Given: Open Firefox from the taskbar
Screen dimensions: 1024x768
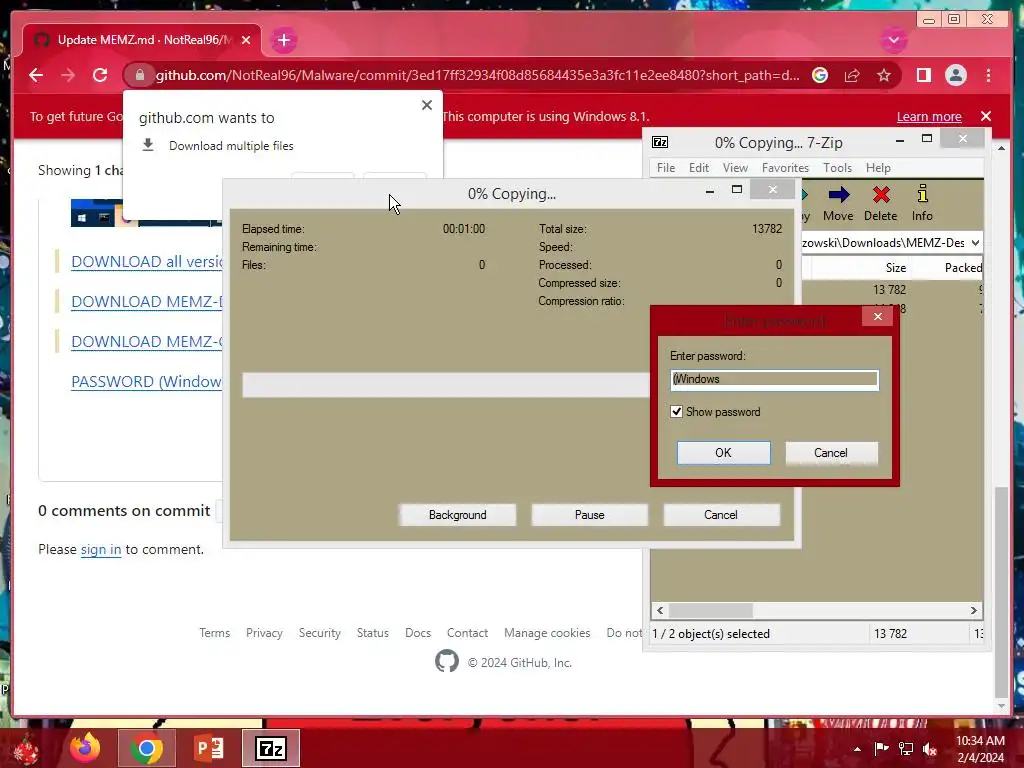Looking at the screenshot, I should pos(86,748).
